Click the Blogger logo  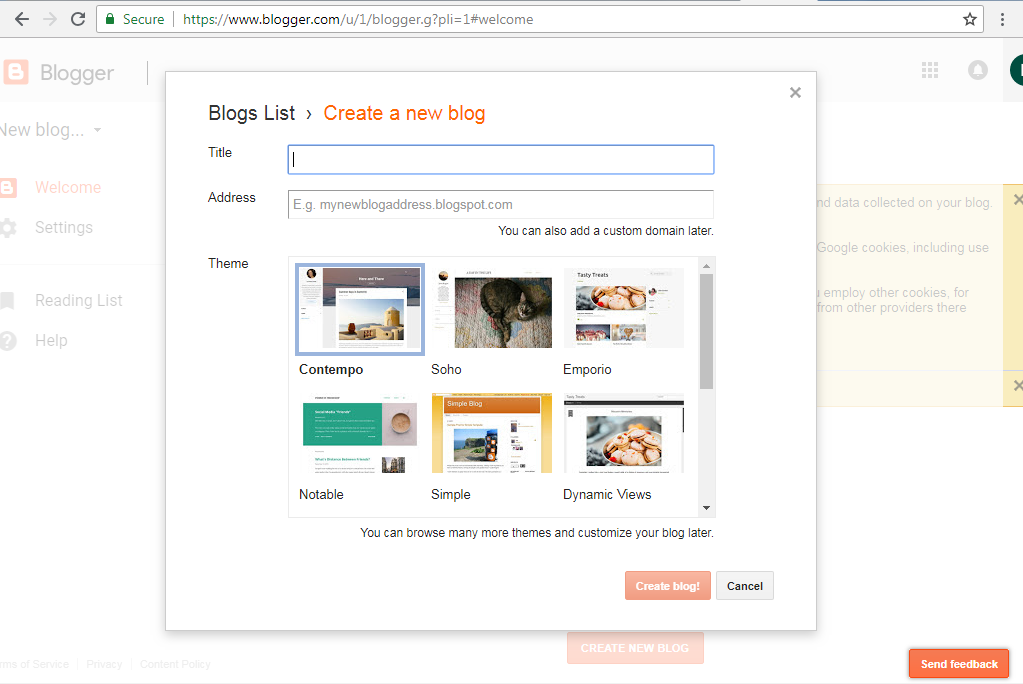[x=60, y=71]
